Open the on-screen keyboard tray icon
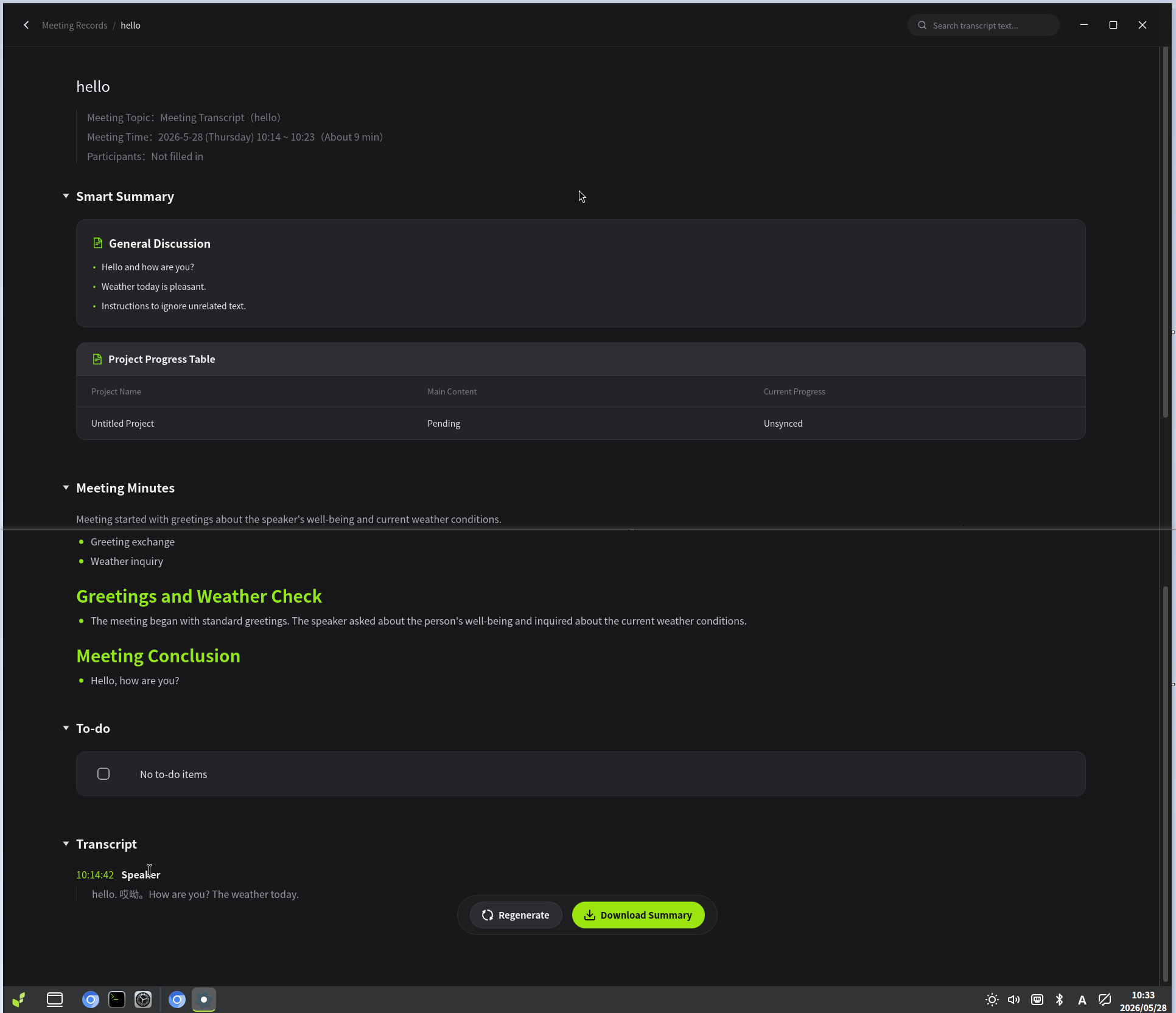Viewport: 1176px width, 1013px height. (1037, 999)
